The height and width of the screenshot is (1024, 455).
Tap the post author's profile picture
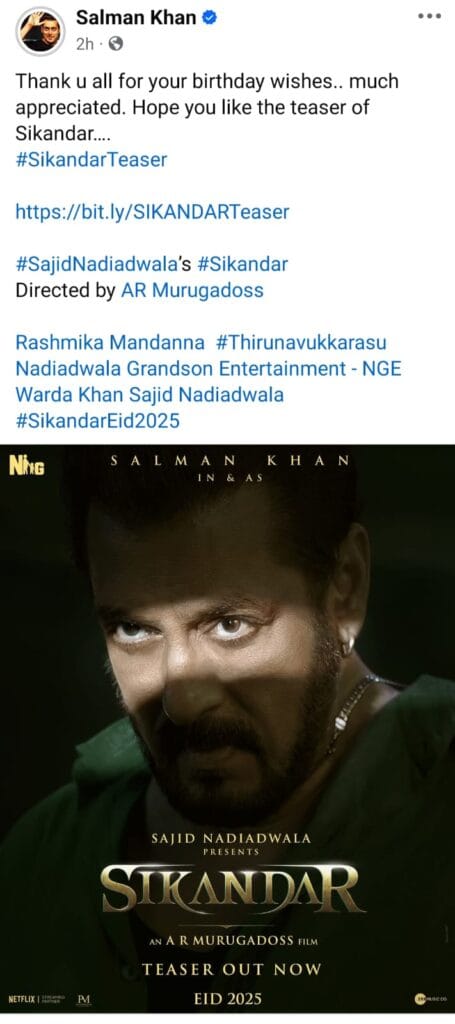tap(42, 31)
